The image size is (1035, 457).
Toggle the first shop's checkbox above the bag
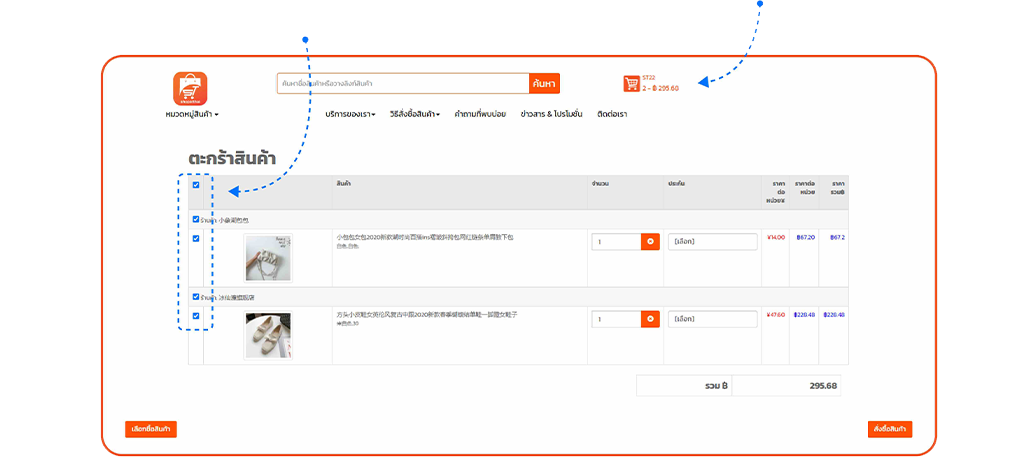195,219
